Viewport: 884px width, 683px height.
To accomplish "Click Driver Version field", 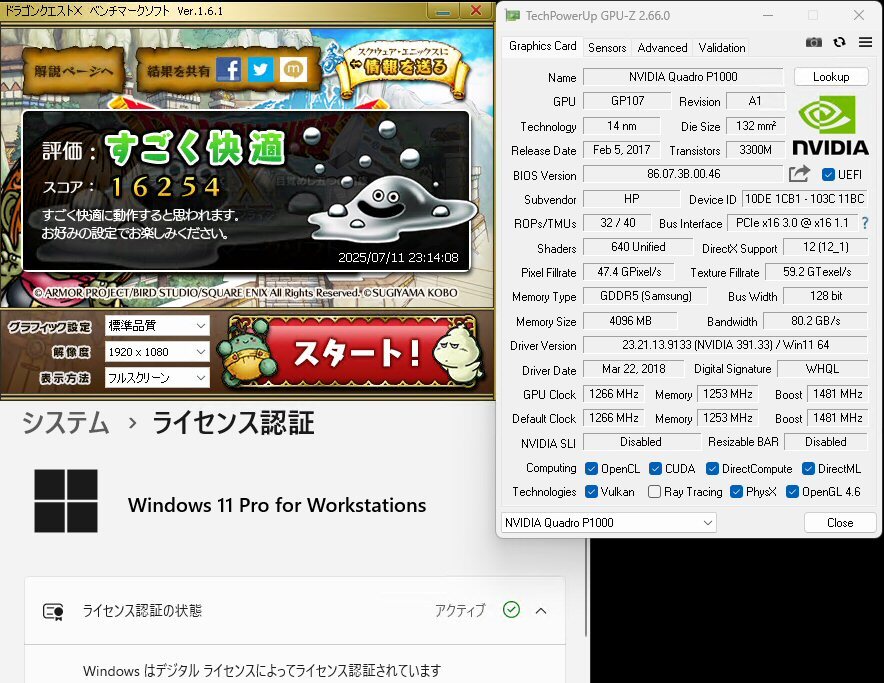I will pyautogui.click(x=725, y=345).
